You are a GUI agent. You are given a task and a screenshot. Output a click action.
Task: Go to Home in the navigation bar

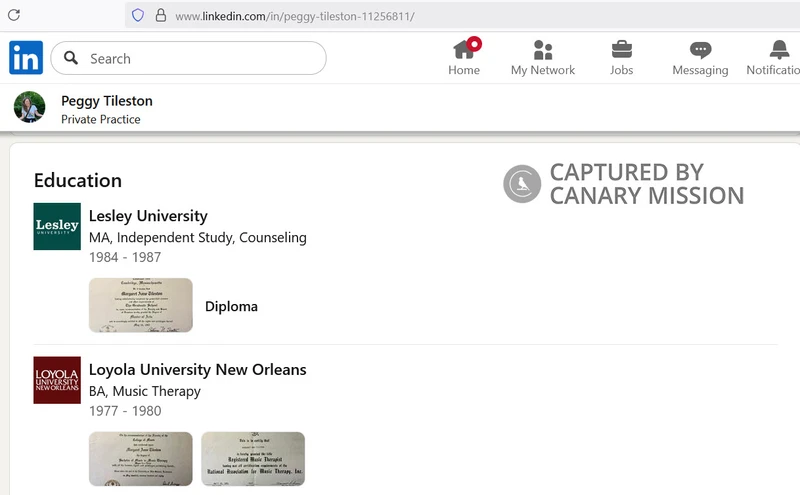[x=464, y=58]
